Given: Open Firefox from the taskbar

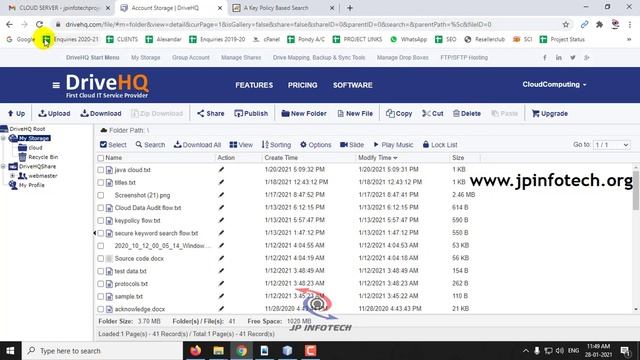Looking at the screenshot, I should pyautogui.click(x=196, y=351).
